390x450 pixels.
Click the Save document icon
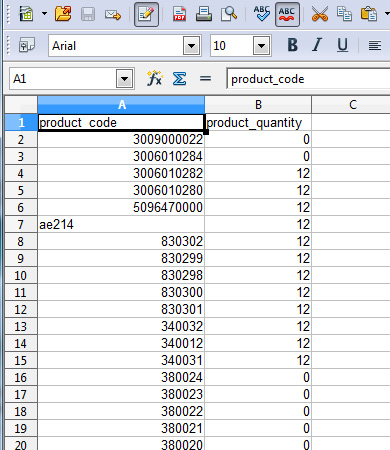pos(88,14)
